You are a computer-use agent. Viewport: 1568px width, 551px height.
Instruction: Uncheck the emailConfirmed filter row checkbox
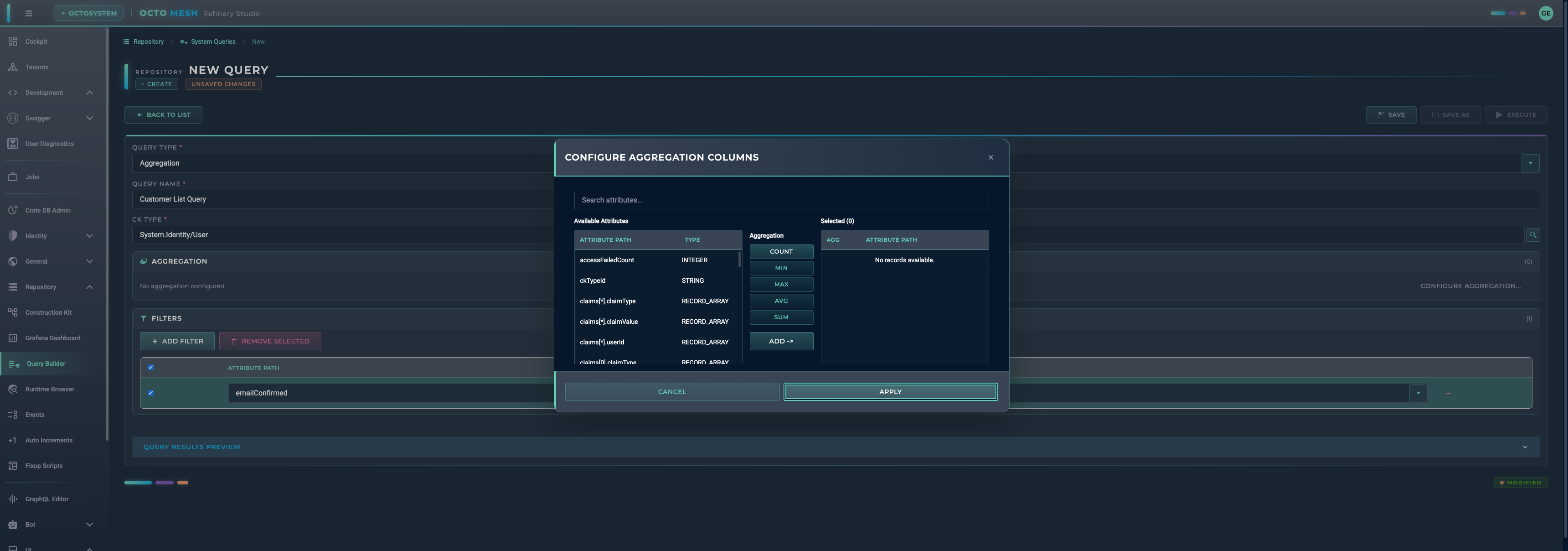point(150,393)
